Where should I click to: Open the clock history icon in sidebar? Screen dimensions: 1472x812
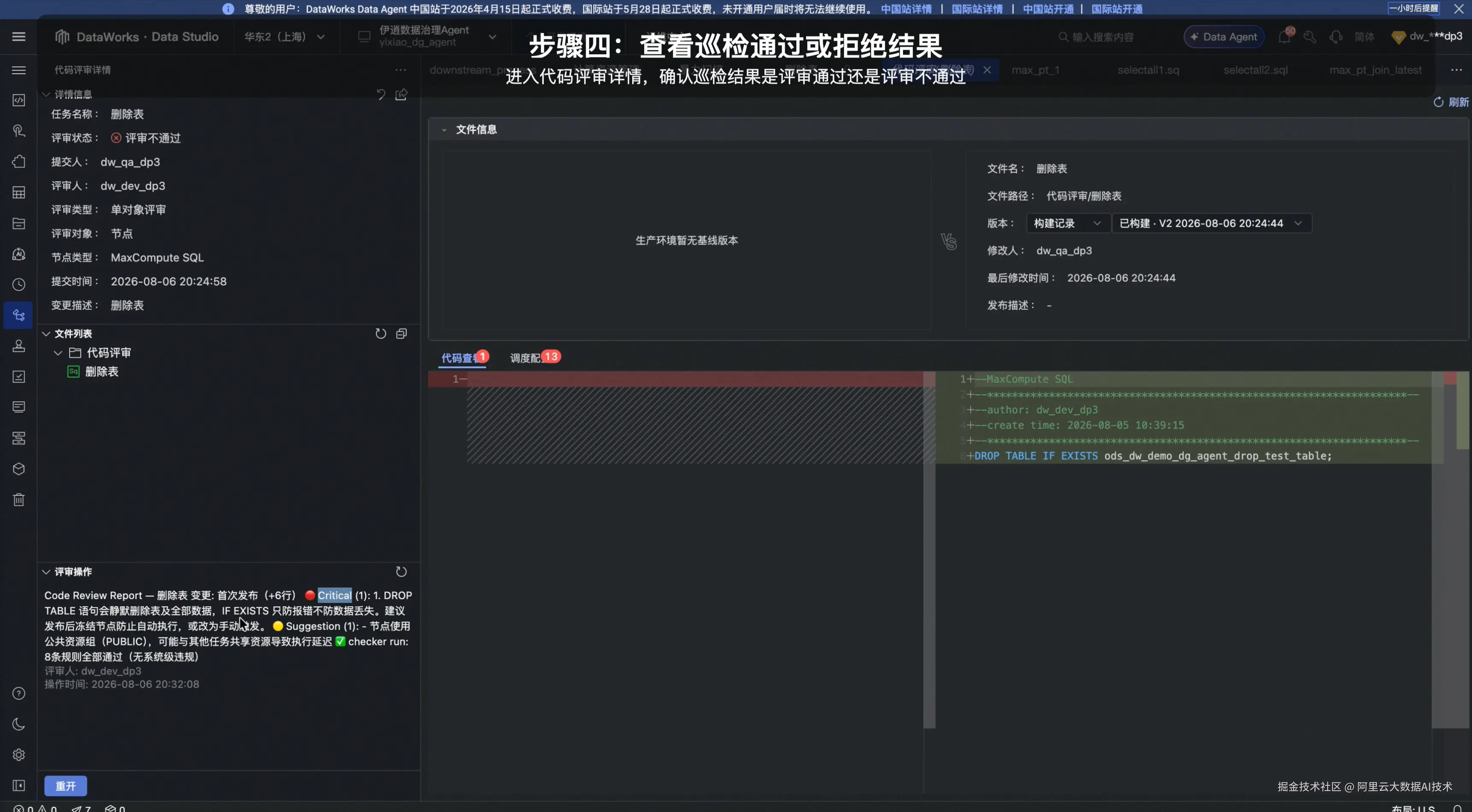19,284
